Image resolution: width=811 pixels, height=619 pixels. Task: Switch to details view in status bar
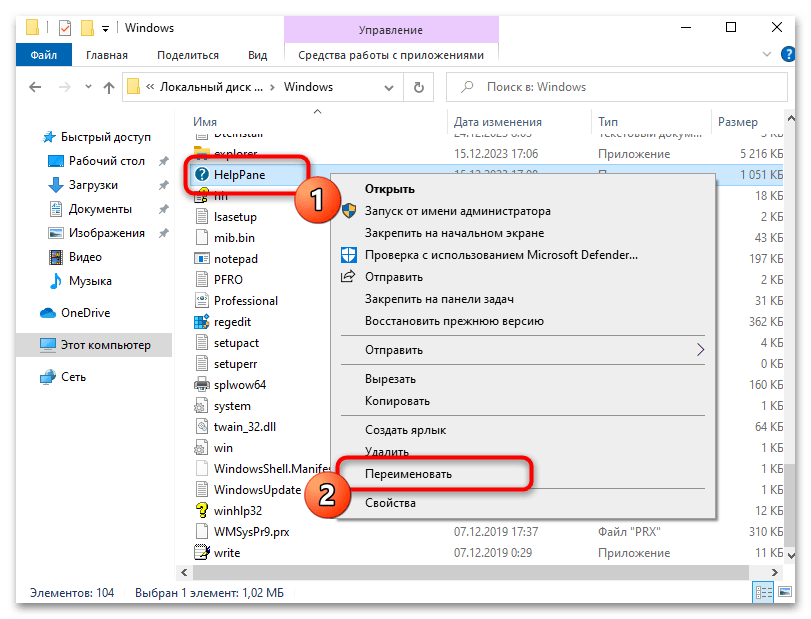[764, 593]
